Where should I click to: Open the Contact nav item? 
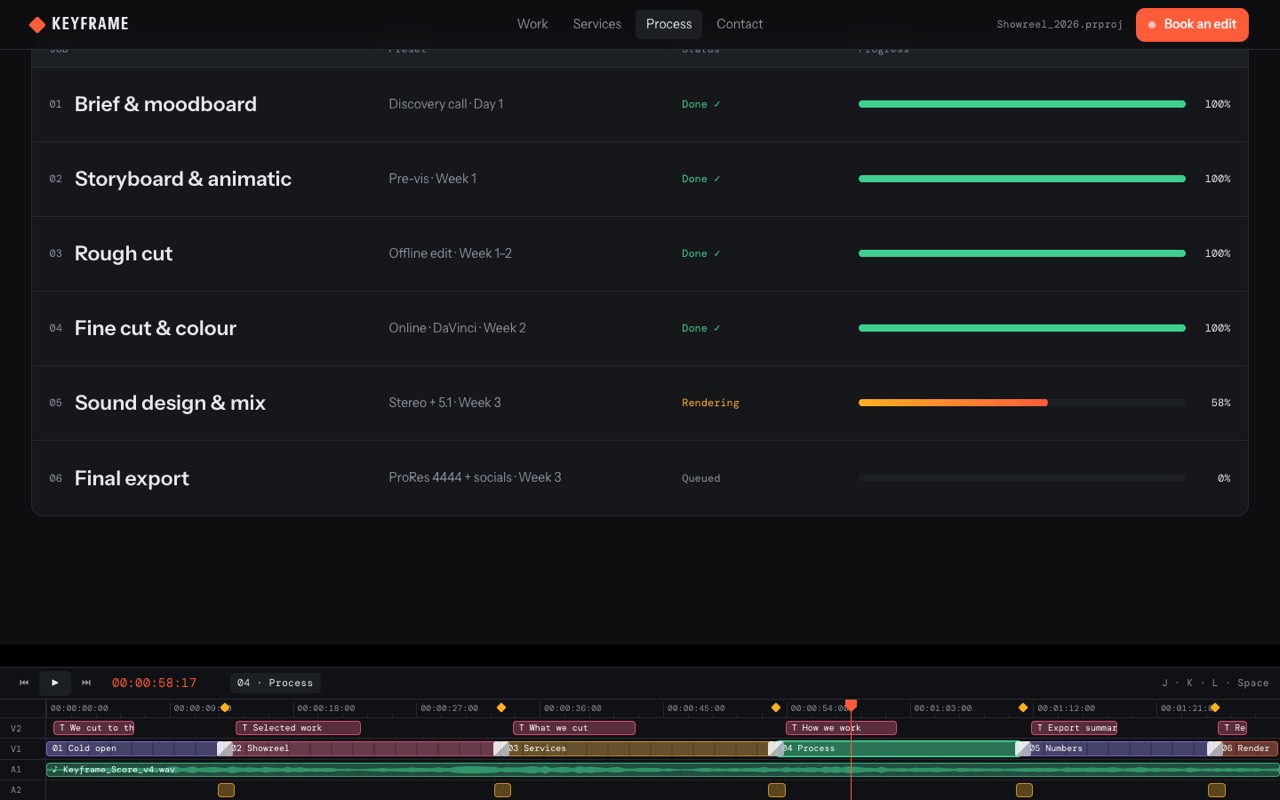click(740, 24)
